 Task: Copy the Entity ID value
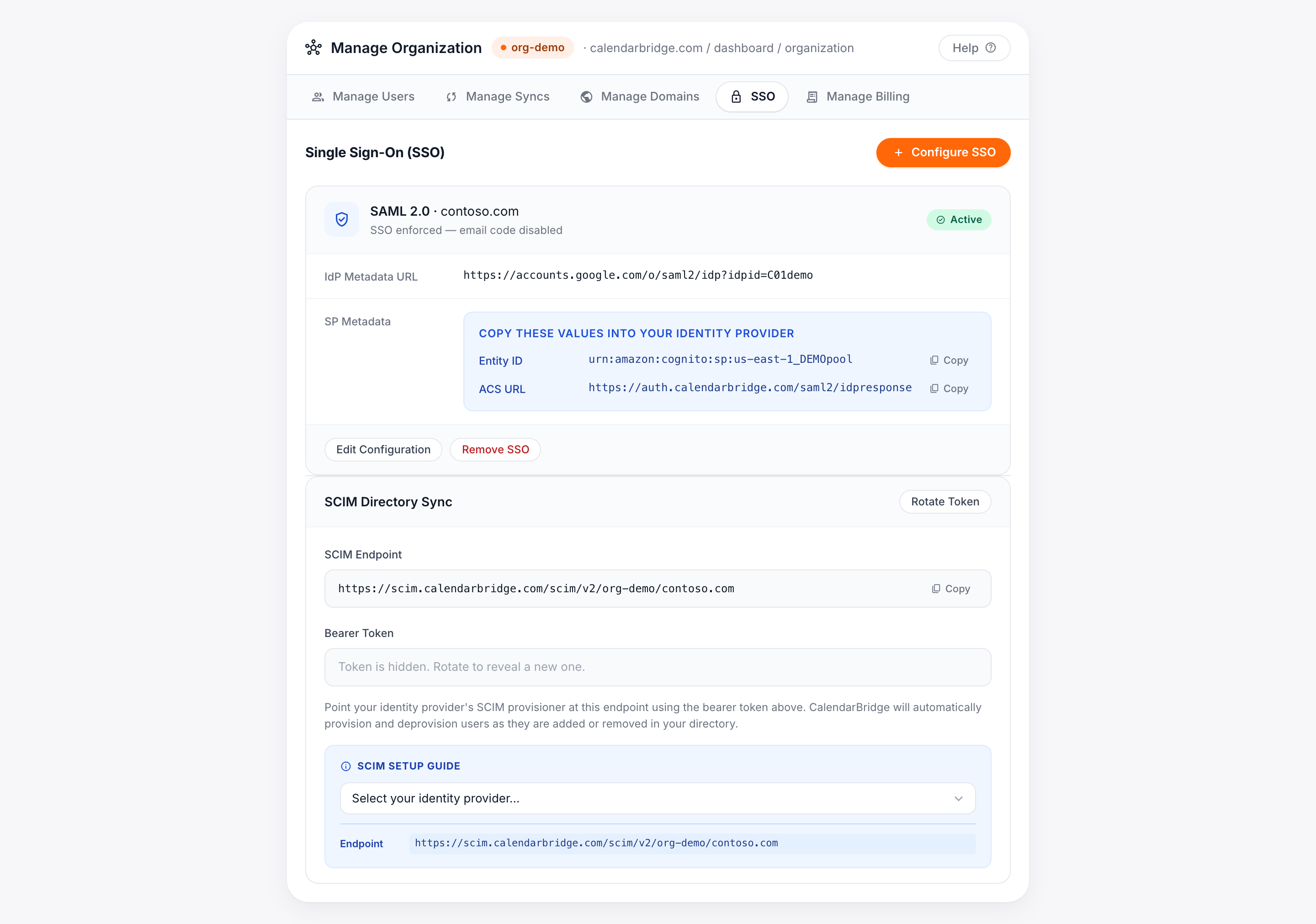(x=949, y=360)
